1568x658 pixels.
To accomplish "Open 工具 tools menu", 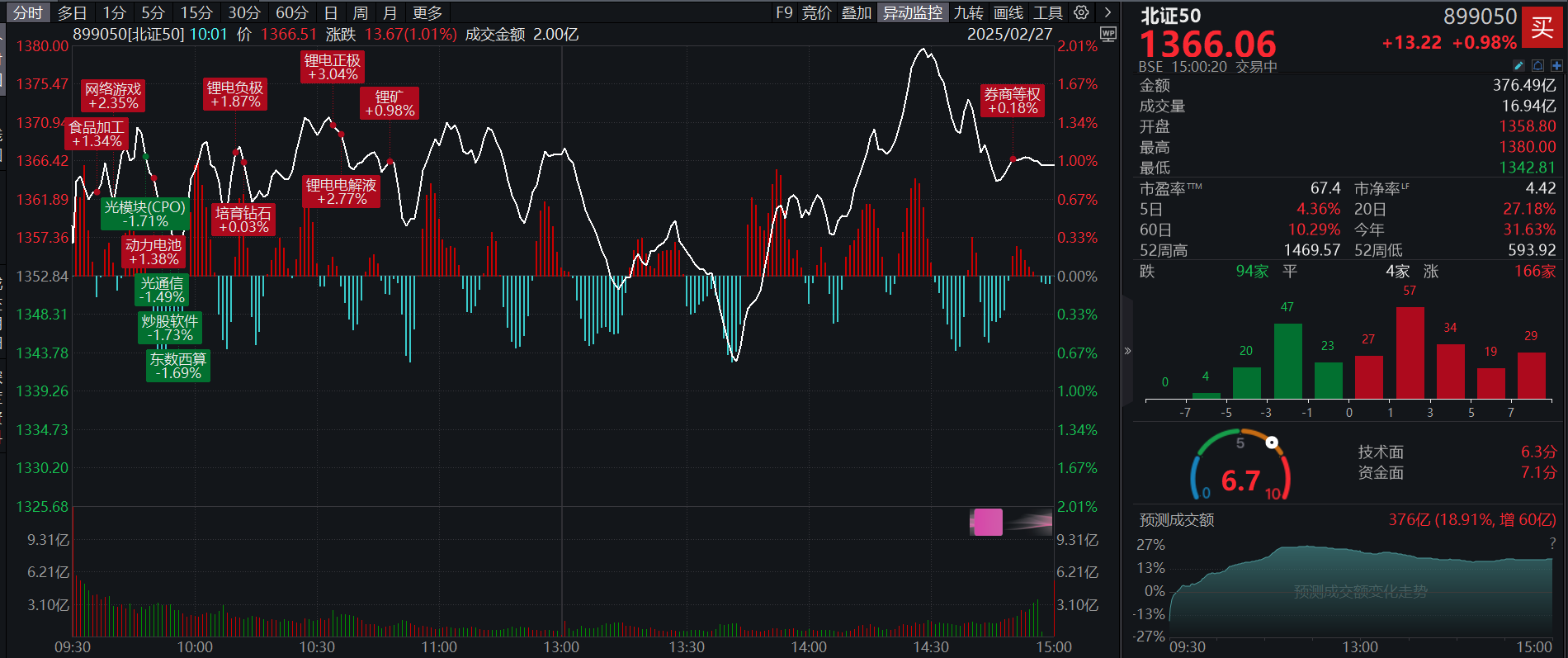I will [x=1048, y=12].
